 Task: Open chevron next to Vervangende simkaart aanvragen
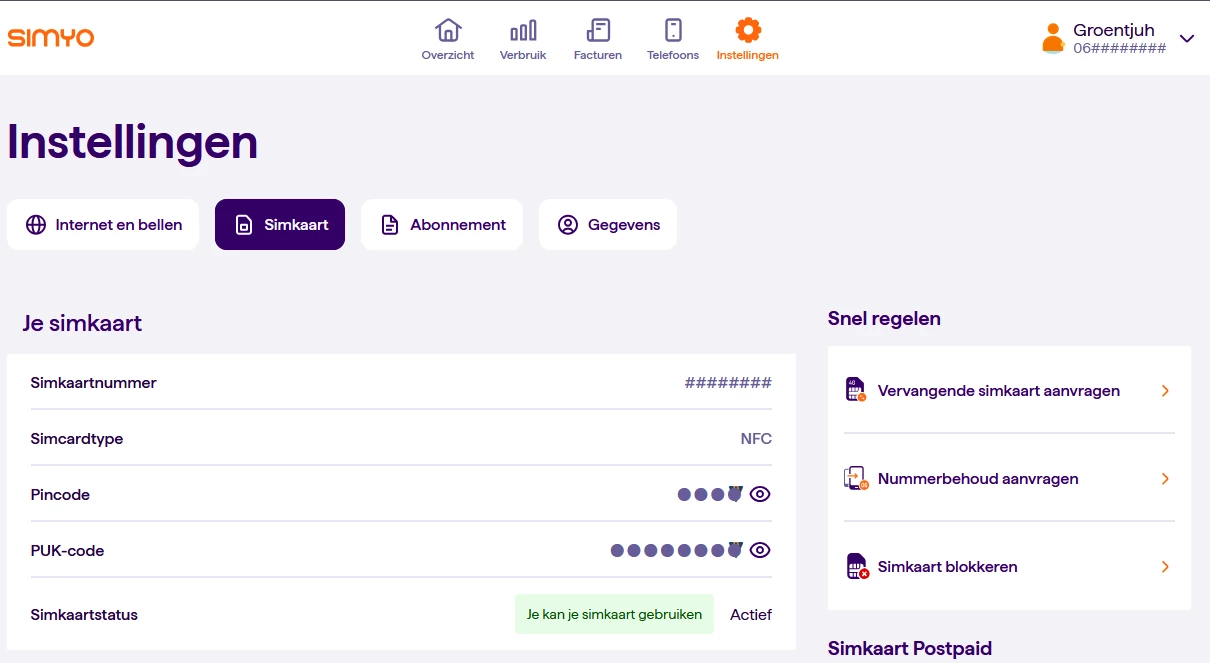coord(1165,391)
